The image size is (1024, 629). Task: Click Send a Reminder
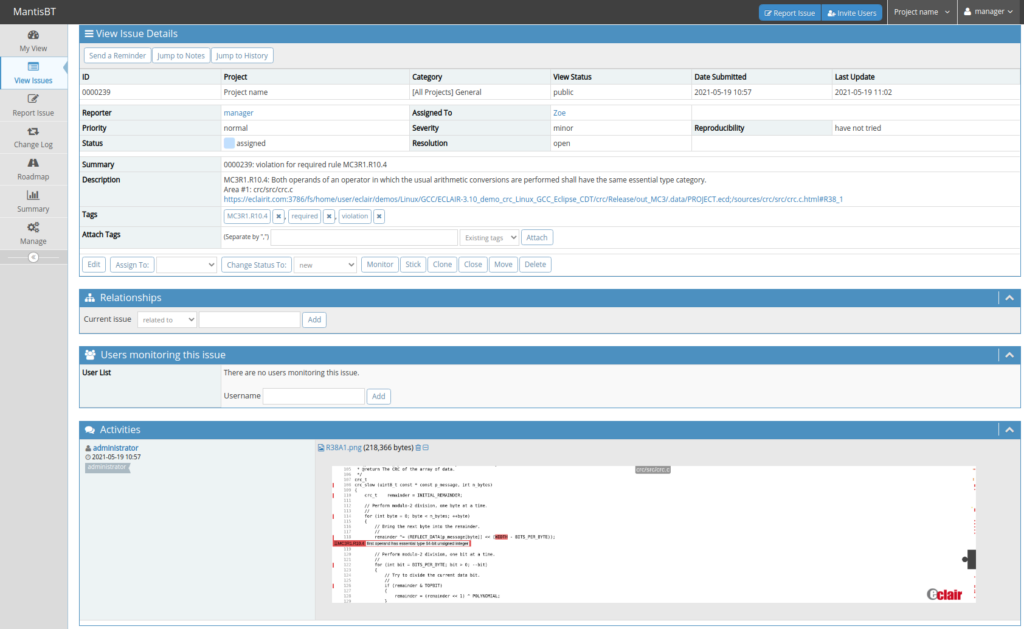(x=118, y=56)
